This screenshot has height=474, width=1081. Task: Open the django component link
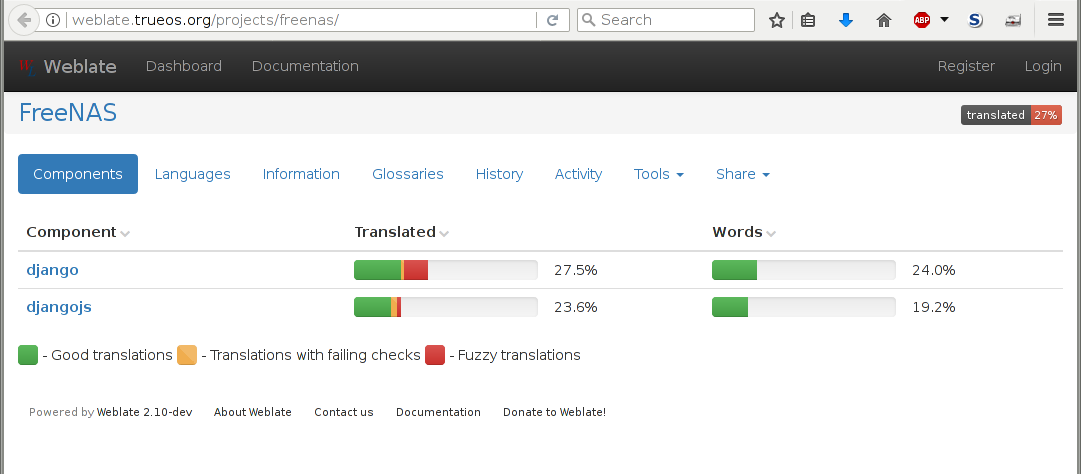point(52,270)
